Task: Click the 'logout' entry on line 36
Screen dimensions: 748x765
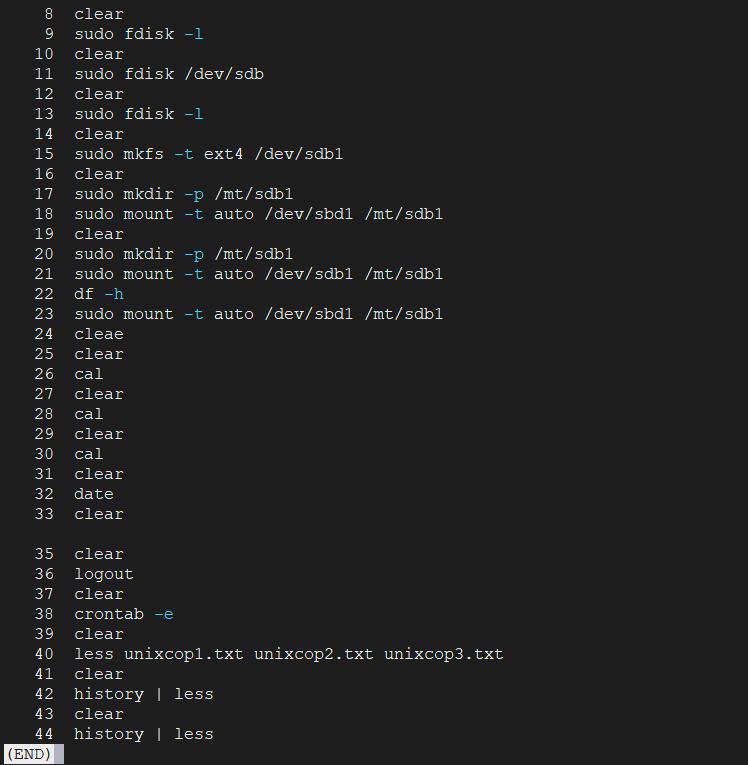Action: [103, 574]
